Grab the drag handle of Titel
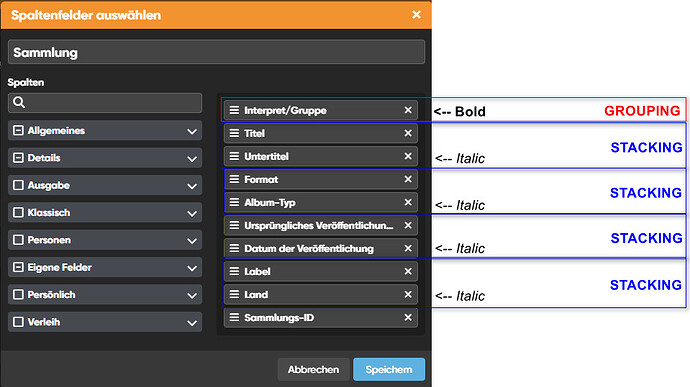 pyautogui.click(x=234, y=133)
